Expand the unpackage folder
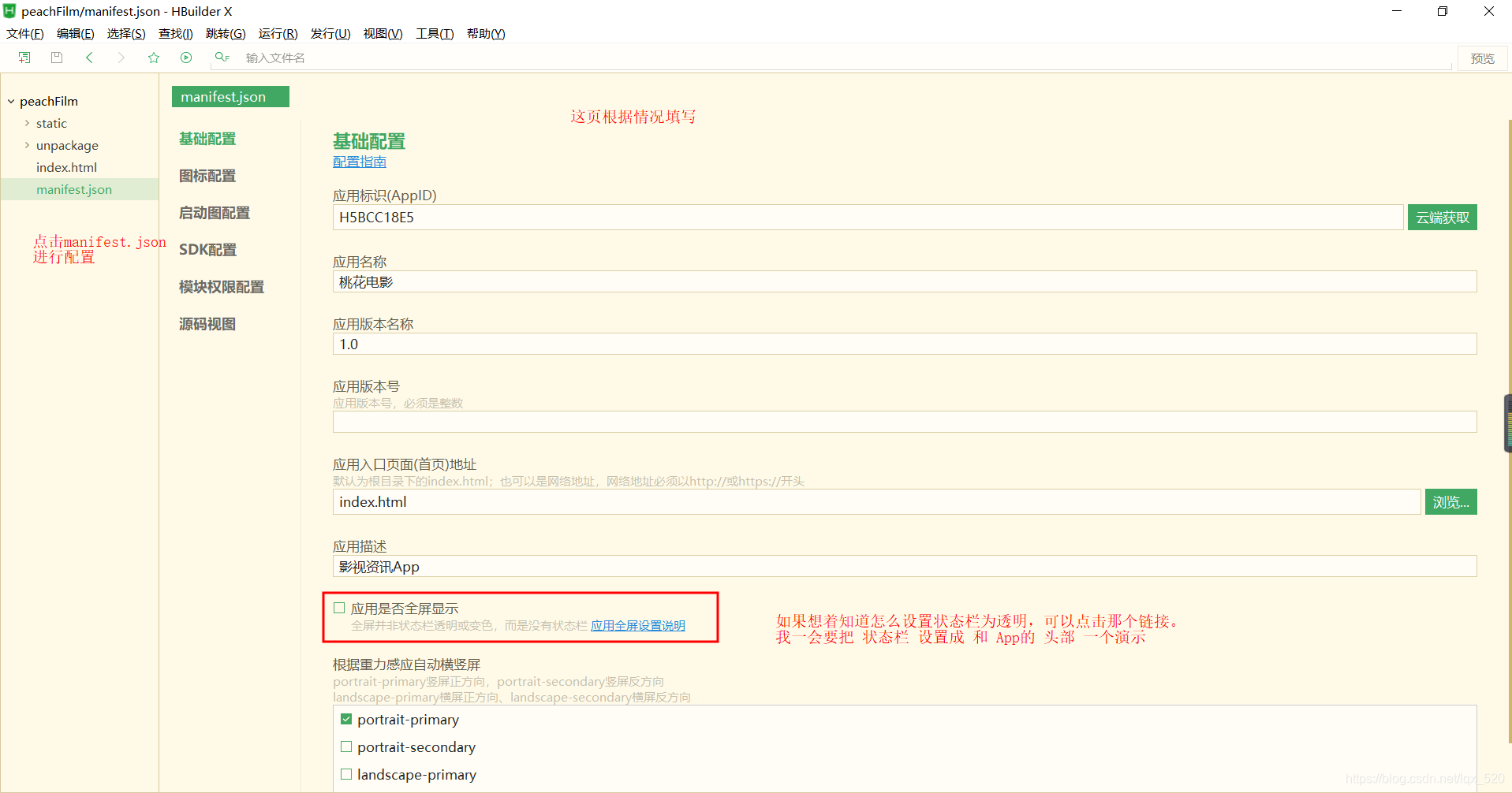This screenshot has height=793, width=1512. [x=27, y=145]
